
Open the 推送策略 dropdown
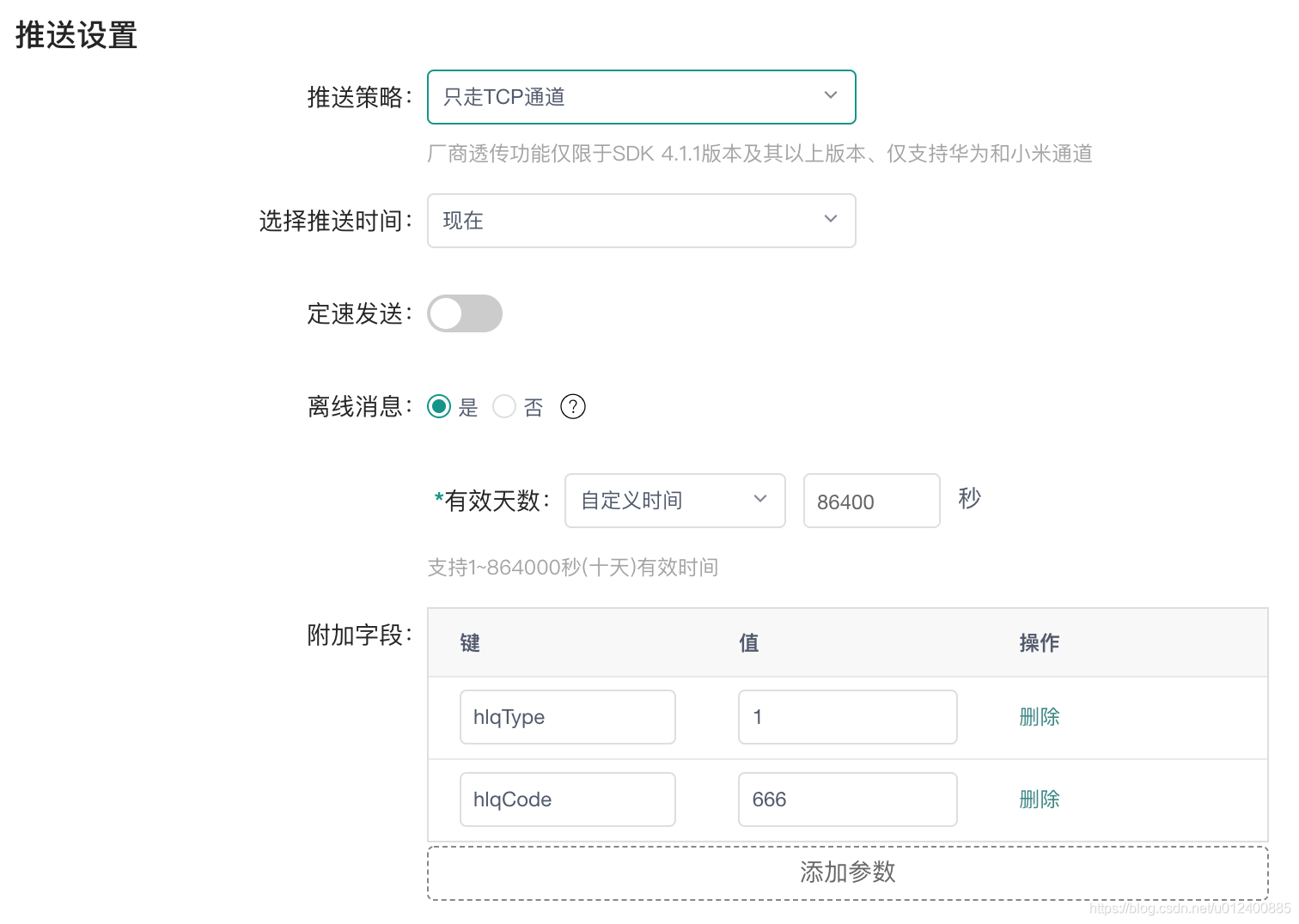coord(641,97)
